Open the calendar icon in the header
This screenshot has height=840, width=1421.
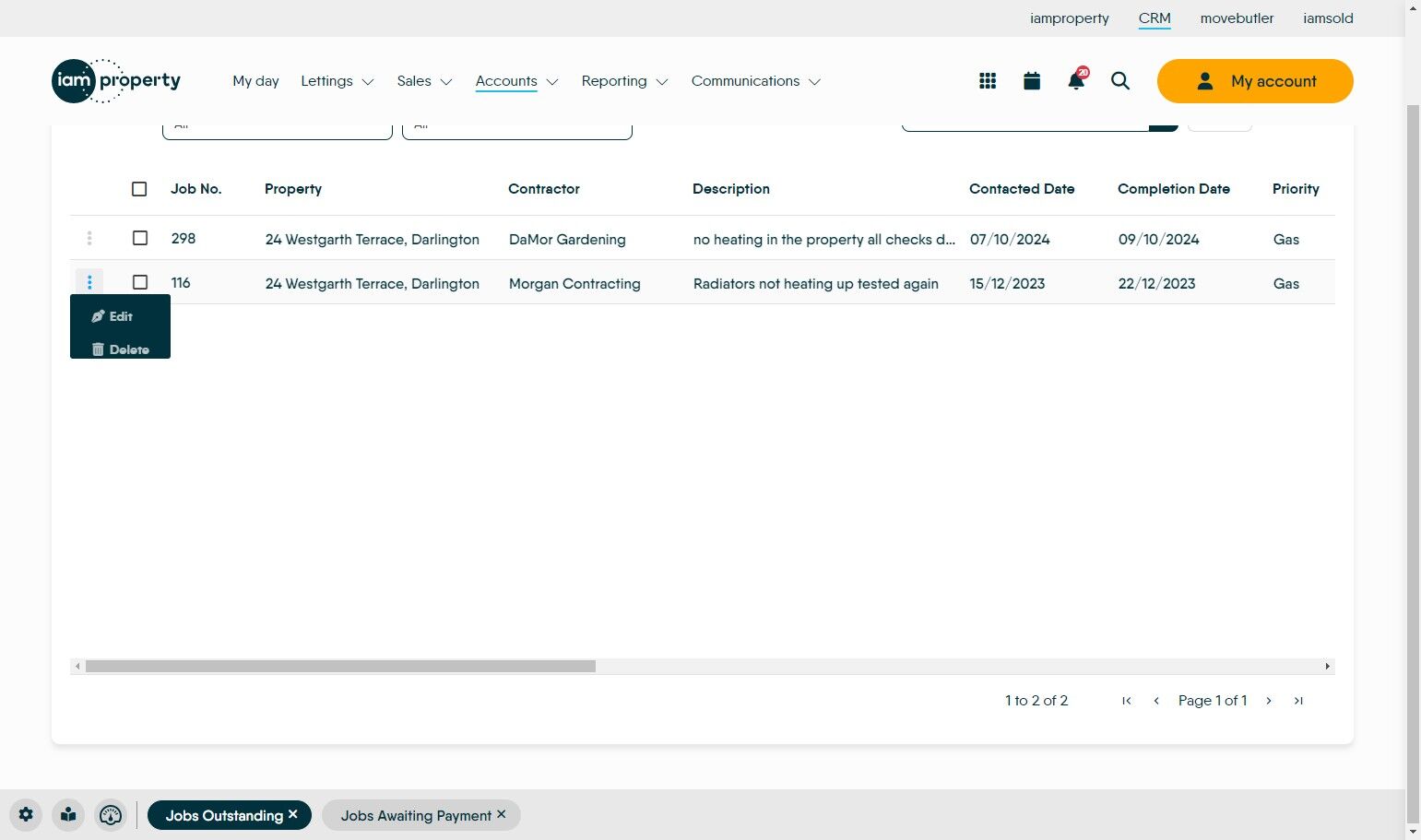pos(1032,81)
